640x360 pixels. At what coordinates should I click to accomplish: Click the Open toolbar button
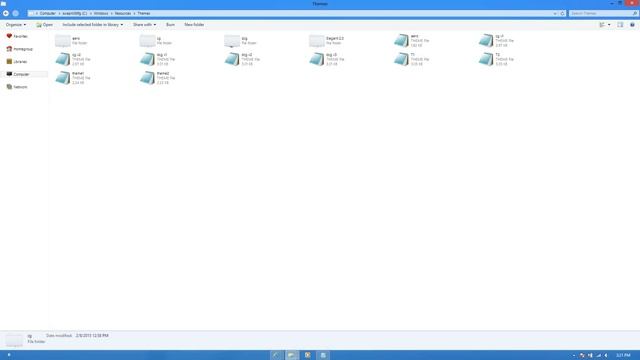[x=44, y=25]
